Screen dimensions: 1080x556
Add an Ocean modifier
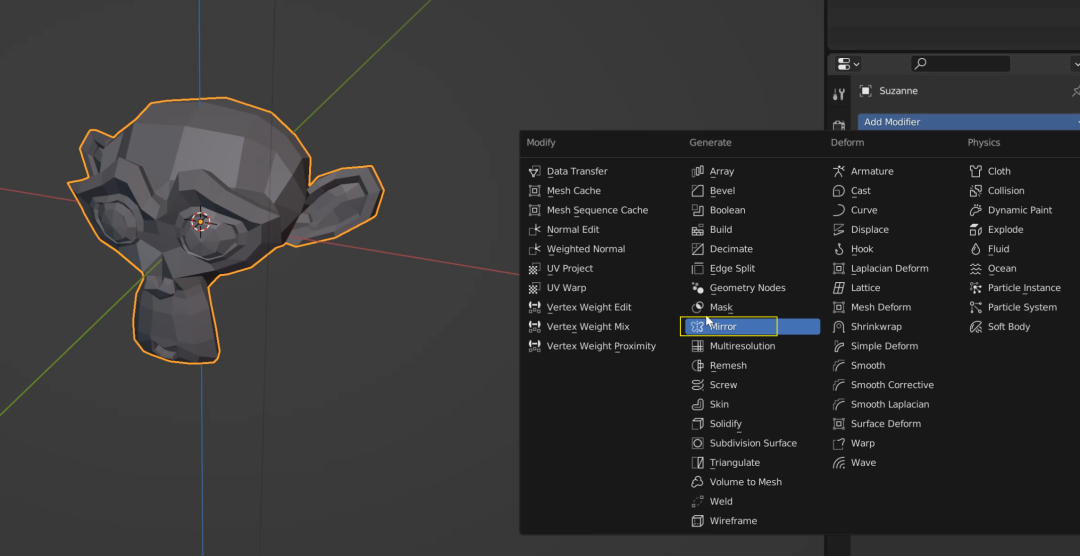1001,269
